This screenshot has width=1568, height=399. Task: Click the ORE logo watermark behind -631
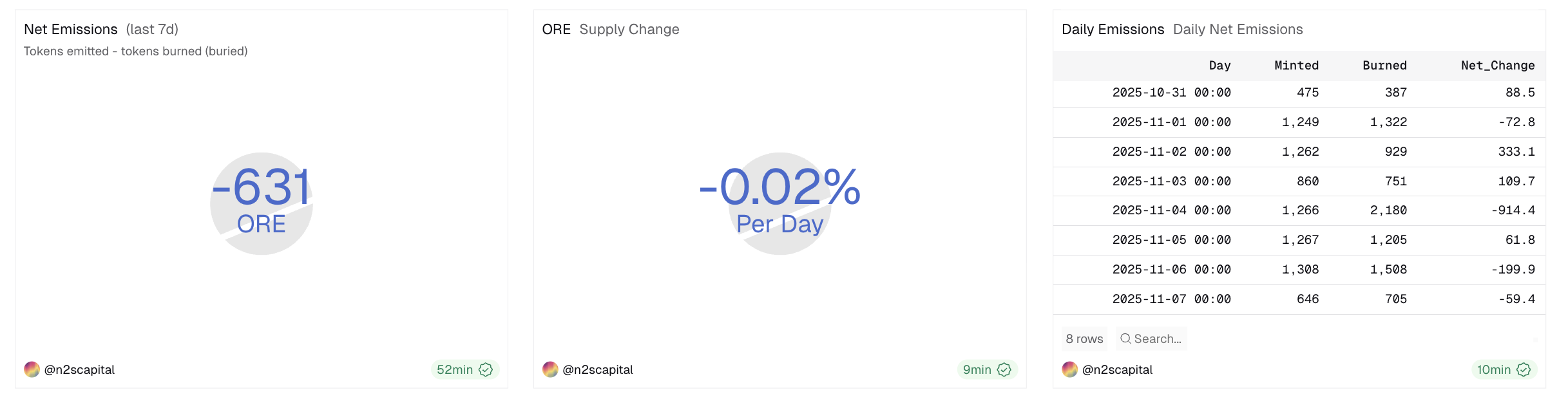coord(261,203)
